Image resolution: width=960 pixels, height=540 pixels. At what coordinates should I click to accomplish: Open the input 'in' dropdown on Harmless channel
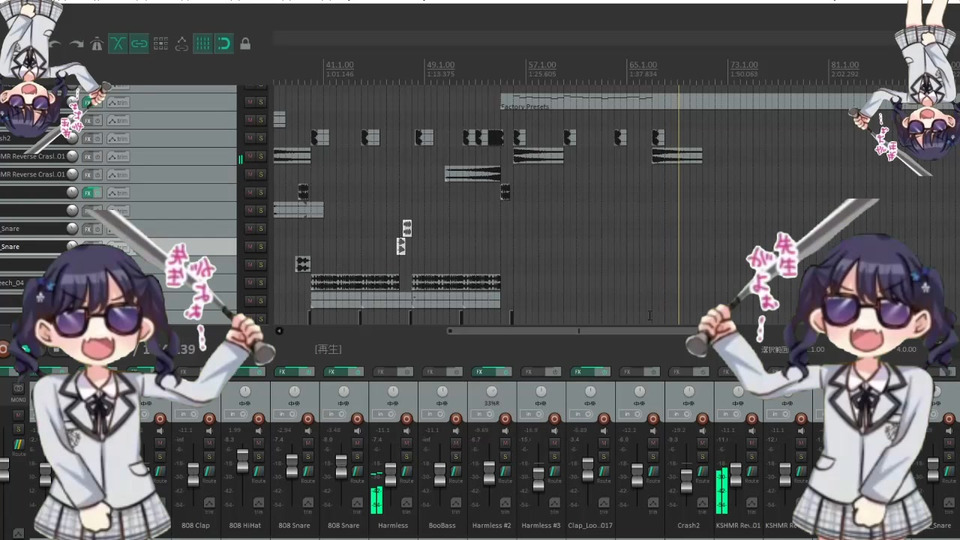click(x=383, y=414)
